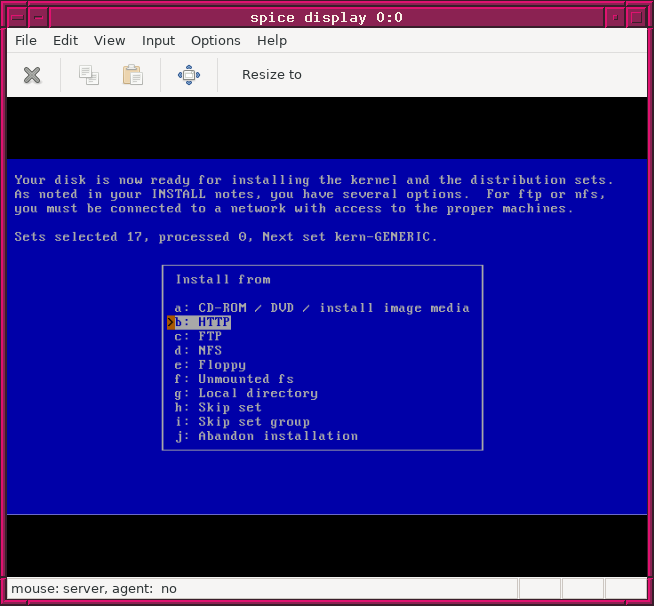This screenshot has width=654, height=606.
Task: Open the Help menu
Action: point(271,41)
